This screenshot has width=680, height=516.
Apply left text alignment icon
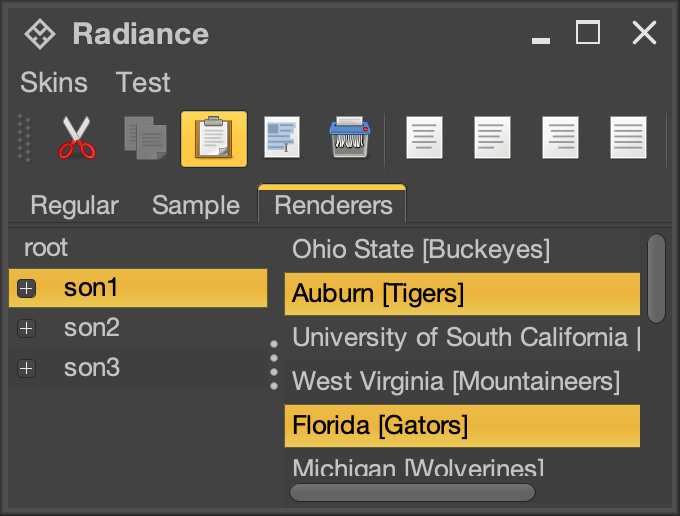click(x=492, y=137)
